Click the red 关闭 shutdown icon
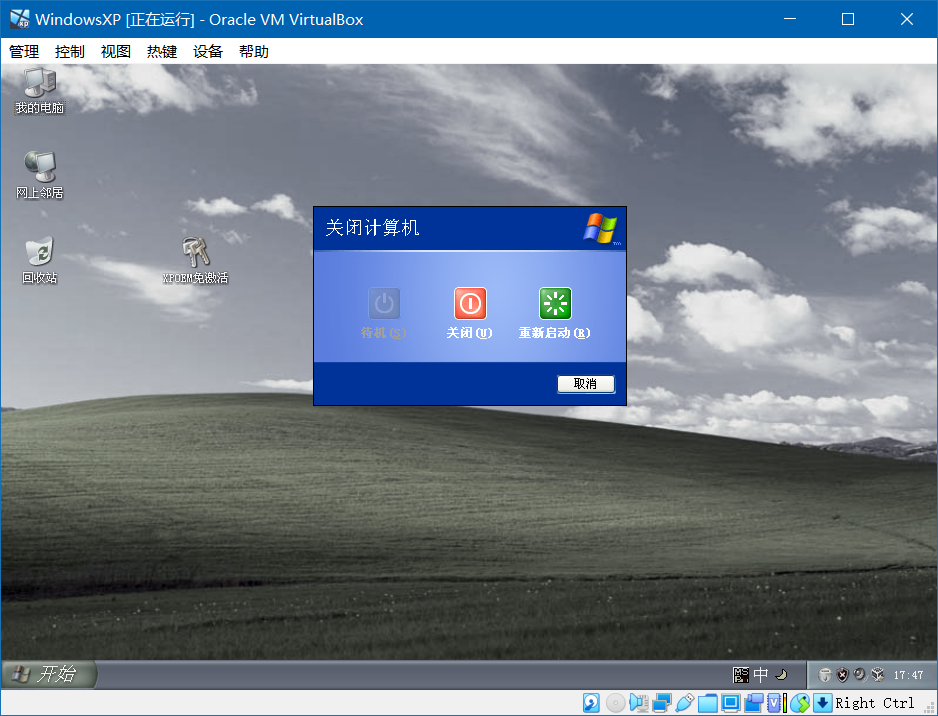This screenshot has width=938, height=716. click(x=470, y=303)
